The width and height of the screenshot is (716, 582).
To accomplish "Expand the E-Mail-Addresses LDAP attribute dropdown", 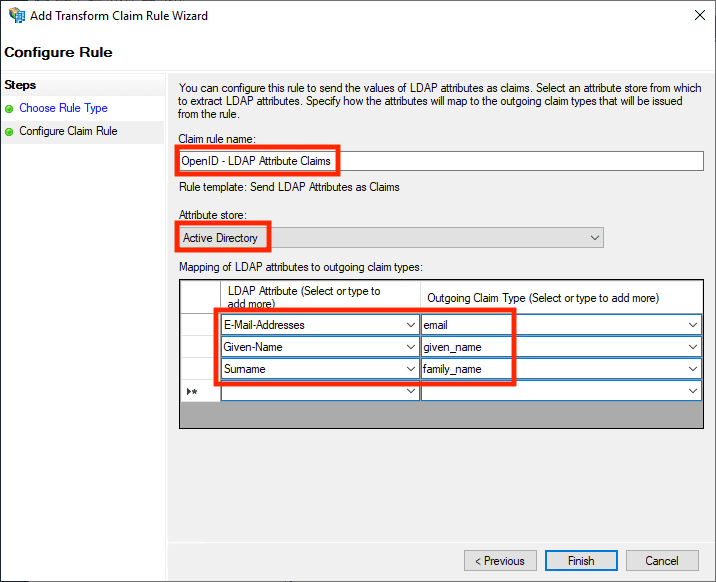I will (411, 325).
